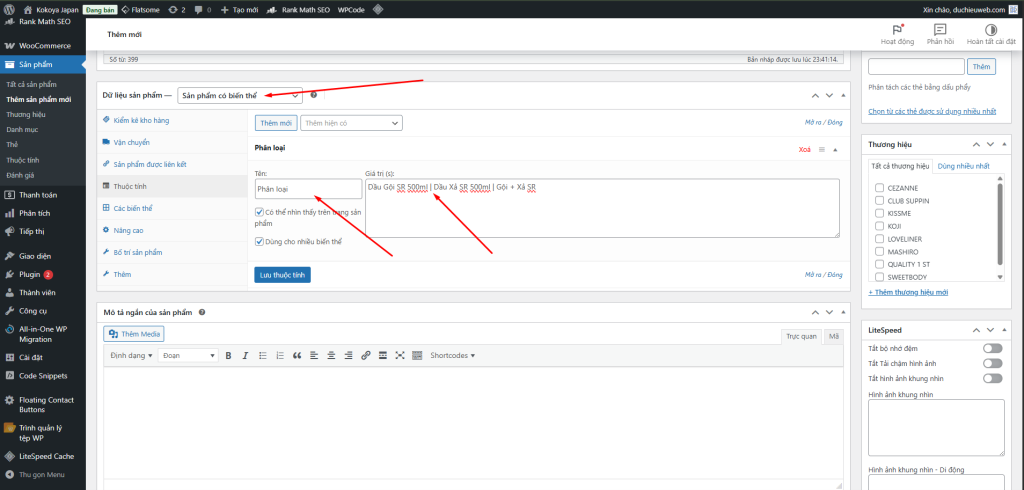Open the 'Sản phẩm có biến thể' product type dropdown
Image resolution: width=1024 pixels, height=490 pixels.
point(239,95)
